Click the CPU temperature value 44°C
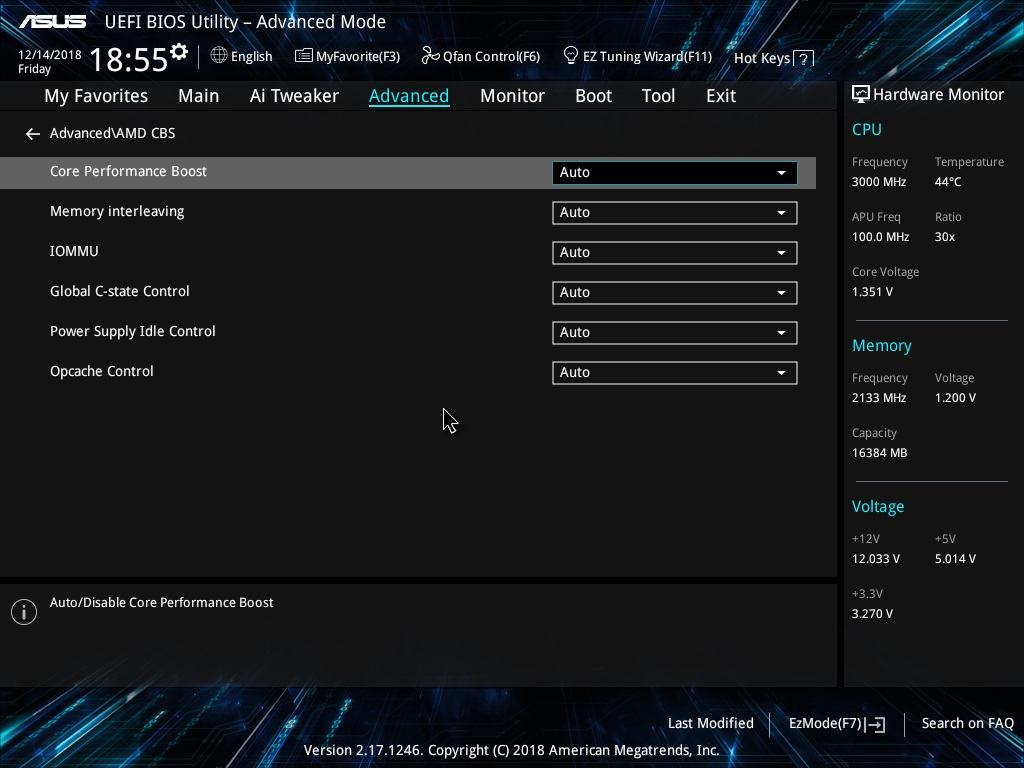 coord(948,182)
